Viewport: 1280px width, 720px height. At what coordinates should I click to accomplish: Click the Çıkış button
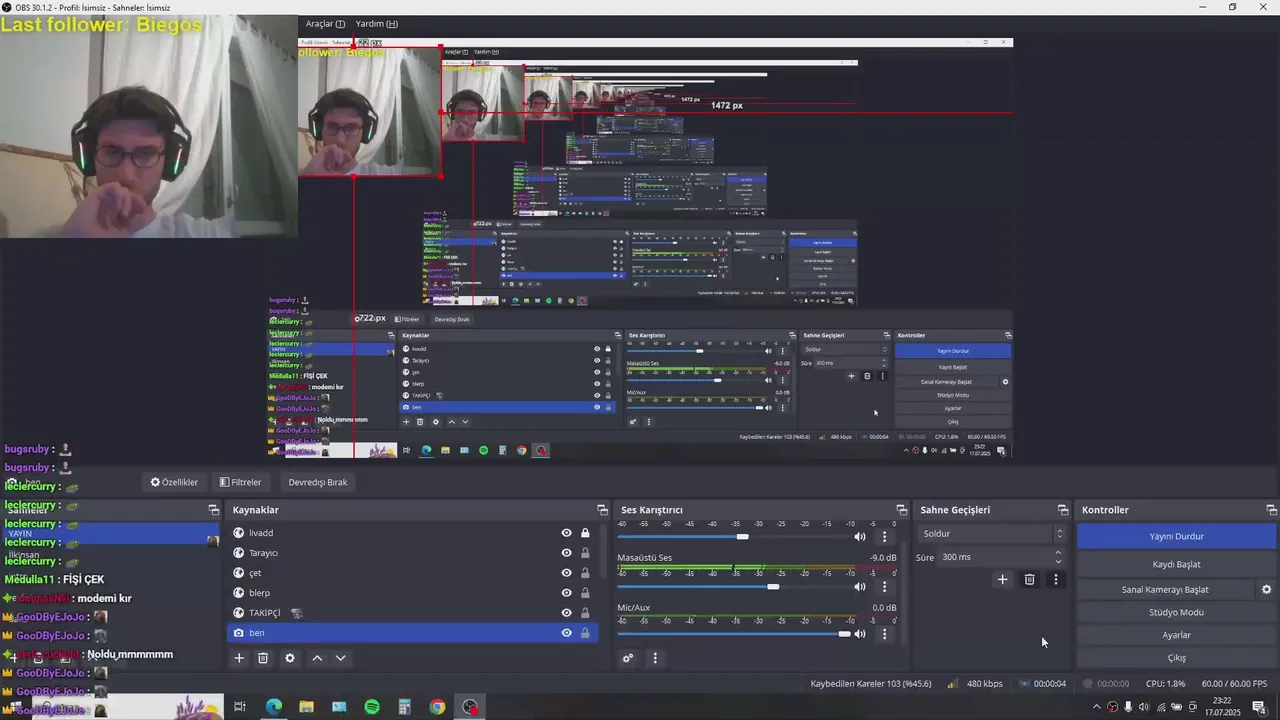[1176, 658]
